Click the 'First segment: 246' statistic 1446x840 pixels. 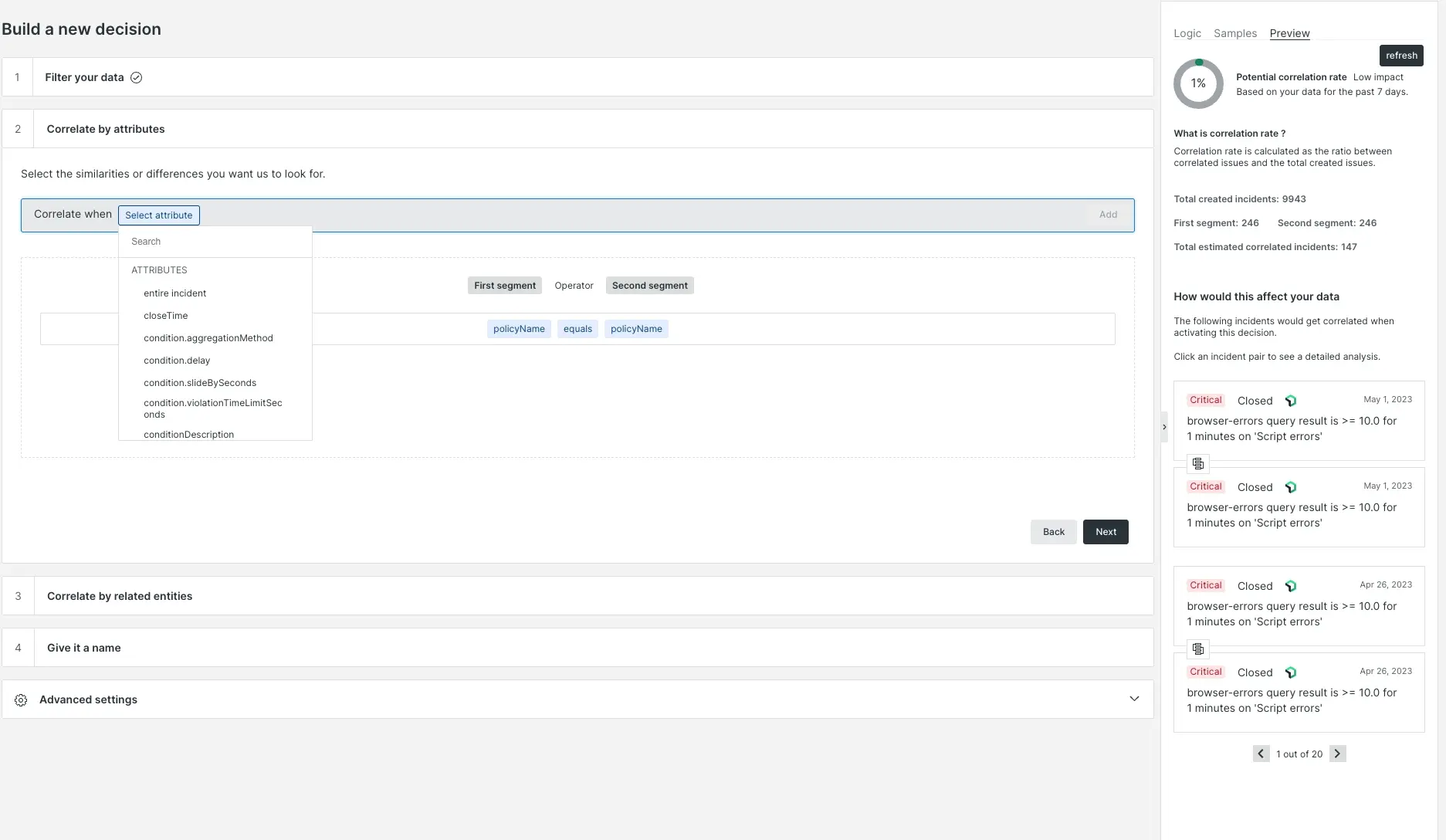point(1216,223)
